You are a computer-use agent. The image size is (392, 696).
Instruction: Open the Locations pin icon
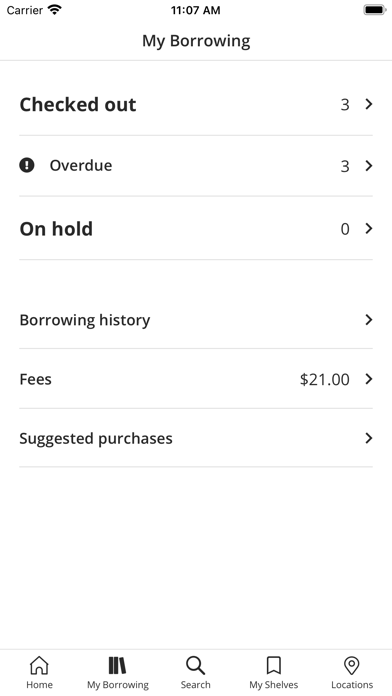[352, 665]
